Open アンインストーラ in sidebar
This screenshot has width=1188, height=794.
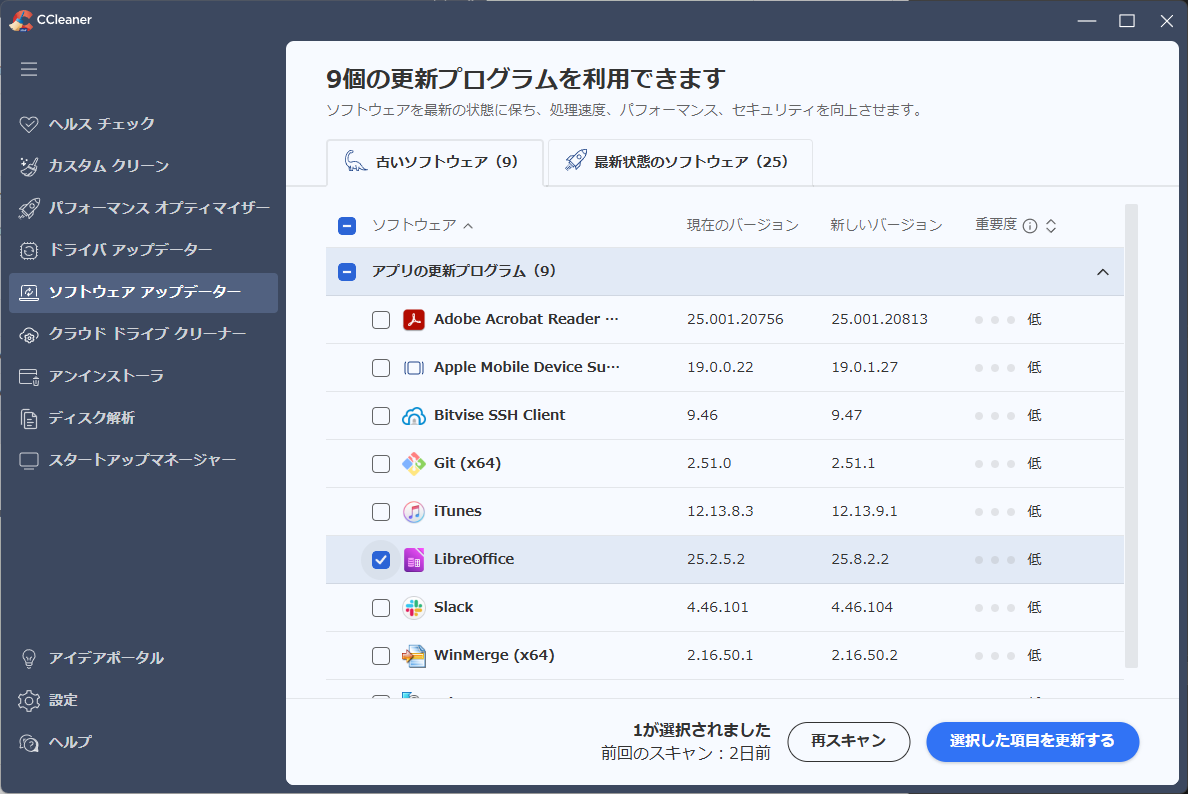pos(143,377)
